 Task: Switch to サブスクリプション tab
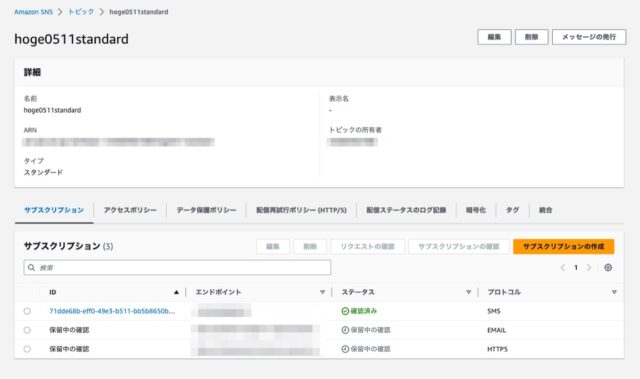(x=54, y=210)
